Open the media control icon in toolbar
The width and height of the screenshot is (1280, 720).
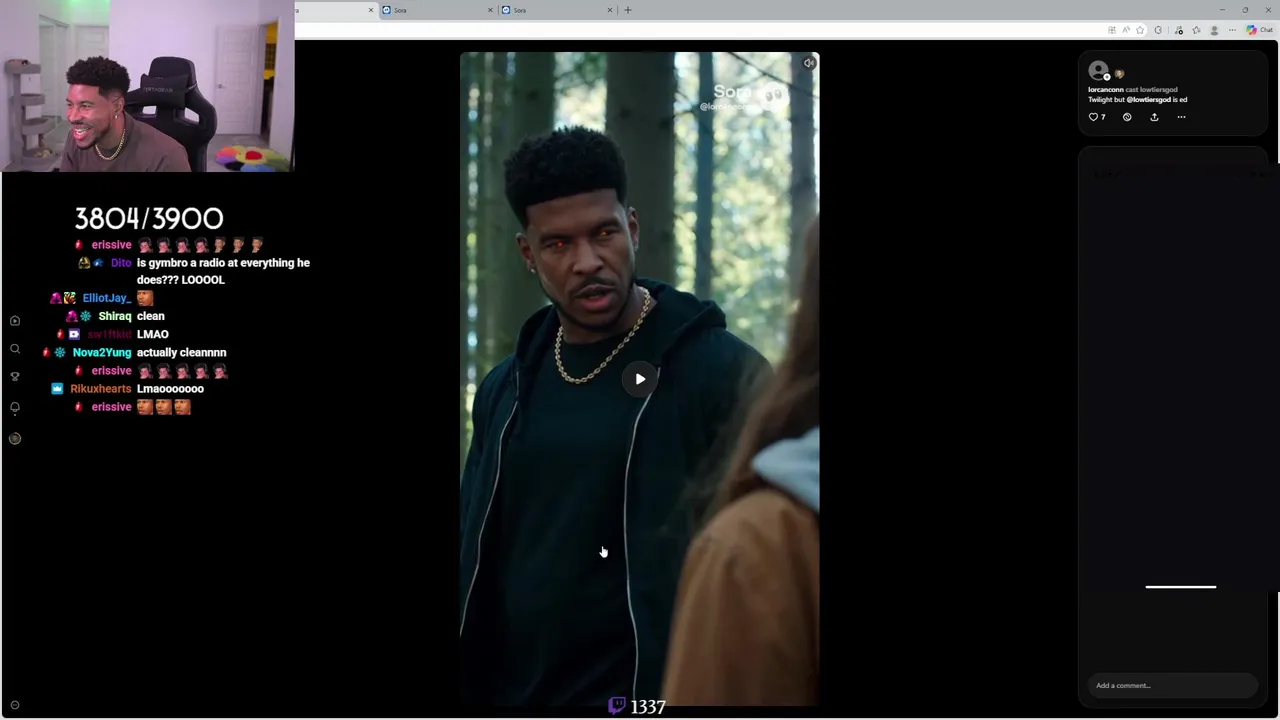[x=1179, y=30]
